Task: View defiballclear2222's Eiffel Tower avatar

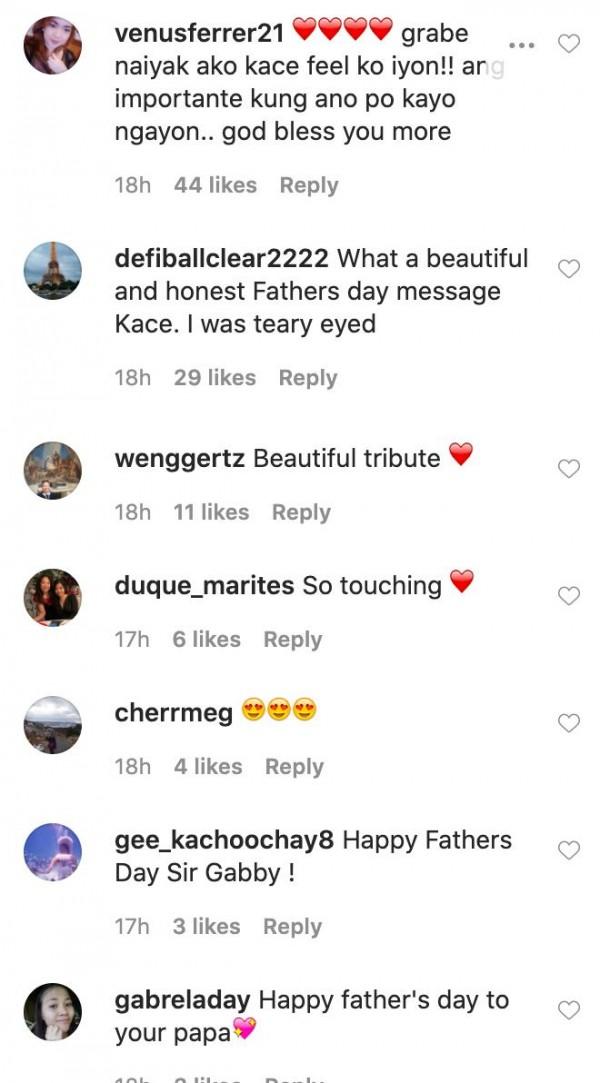Action: pos(52,270)
